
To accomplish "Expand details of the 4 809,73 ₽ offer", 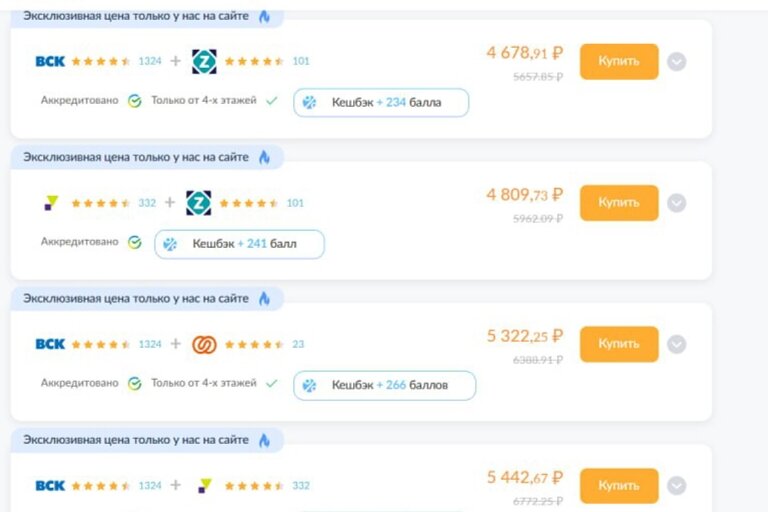I will point(676,203).
